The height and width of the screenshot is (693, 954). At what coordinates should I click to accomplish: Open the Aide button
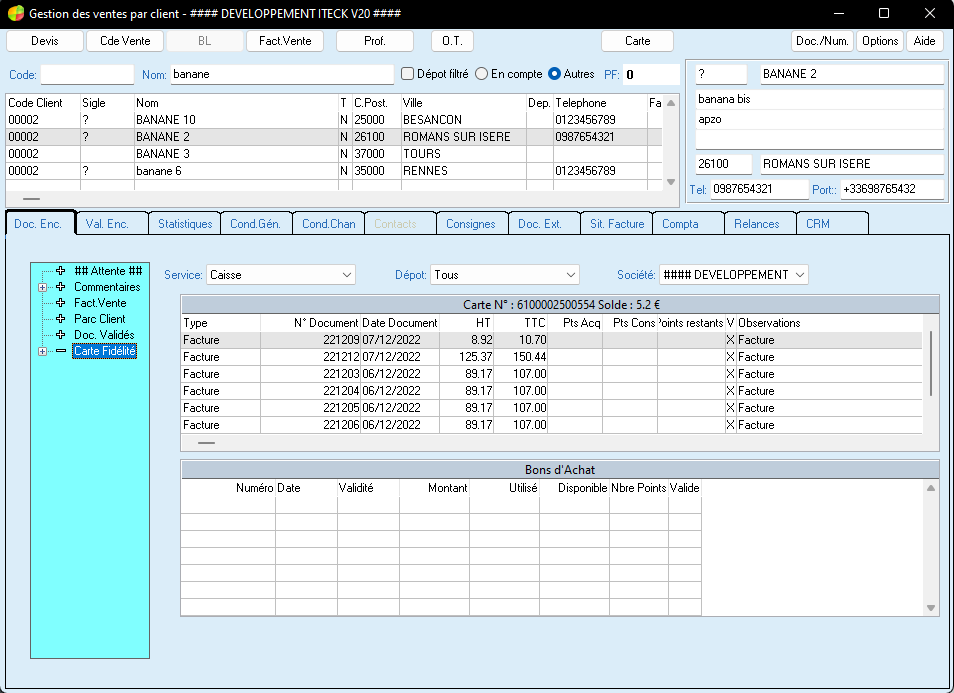[x=924, y=41]
